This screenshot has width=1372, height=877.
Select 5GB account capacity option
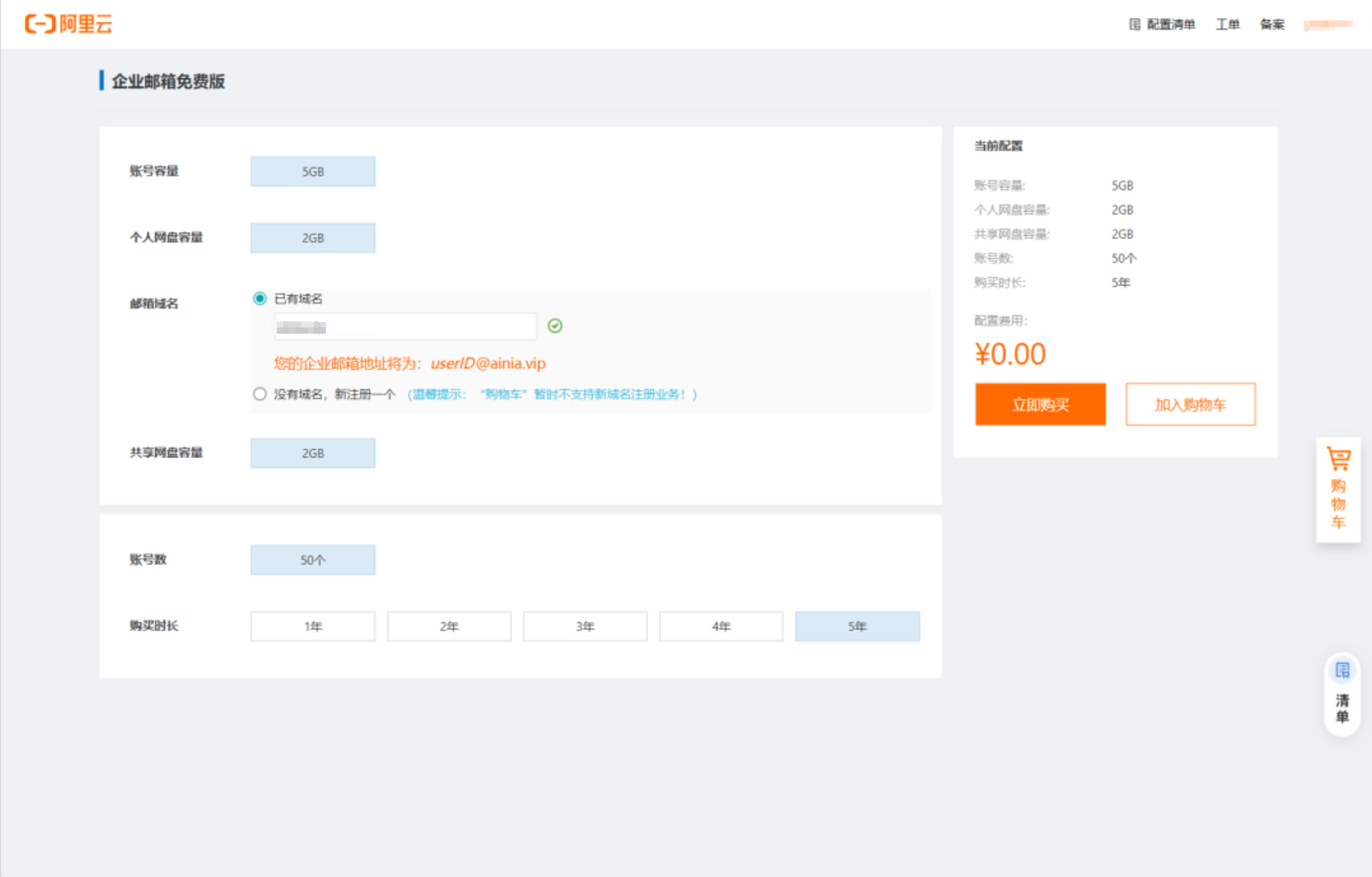(x=313, y=171)
